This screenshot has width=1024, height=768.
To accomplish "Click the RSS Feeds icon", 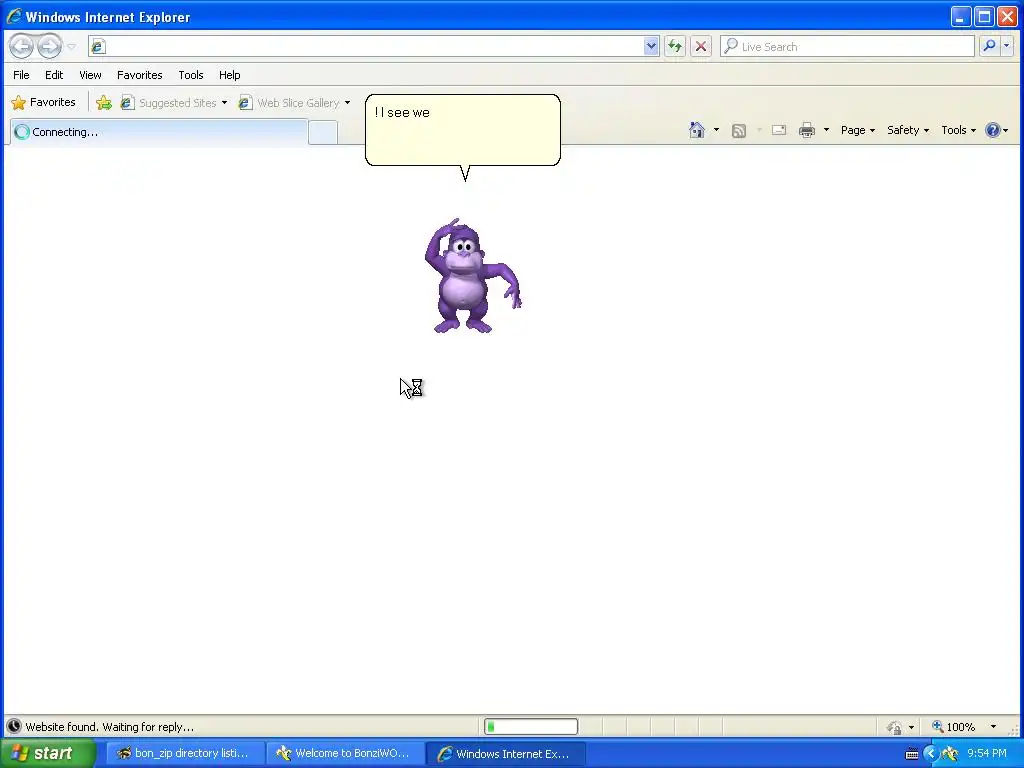I will pyautogui.click(x=739, y=131).
